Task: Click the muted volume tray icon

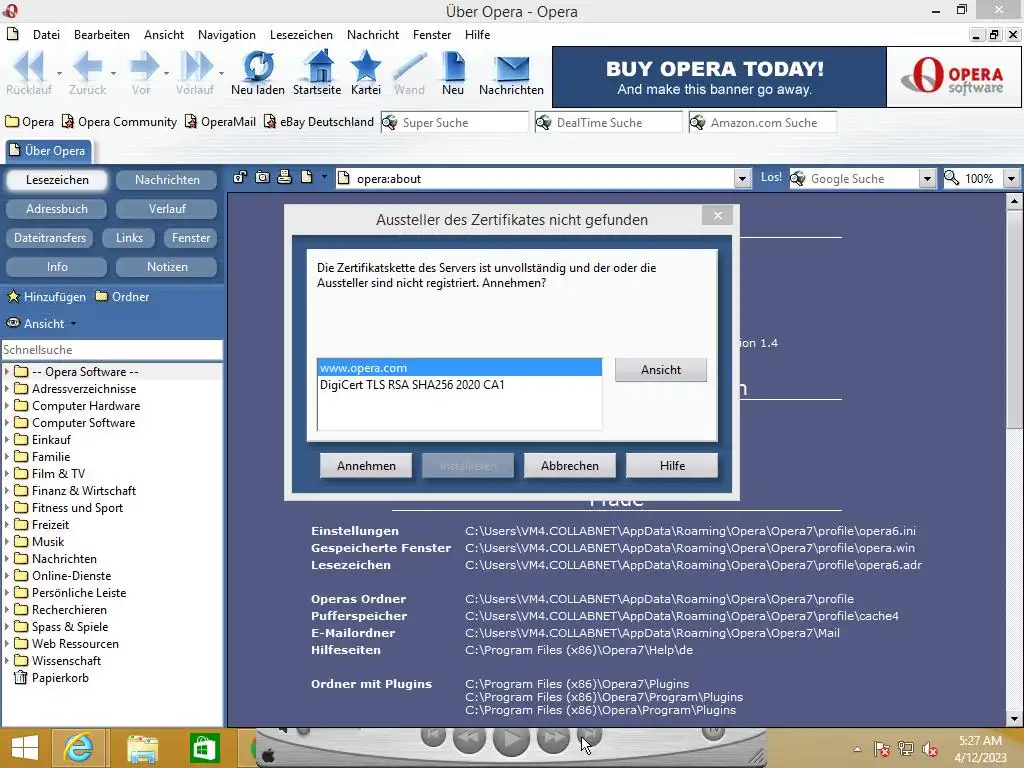Action: point(930,749)
